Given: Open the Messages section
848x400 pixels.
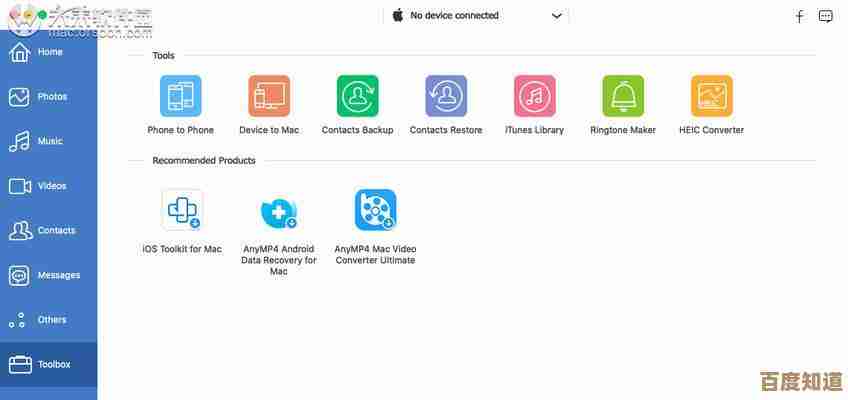Looking at the screenshot, I should (x=48, y=275).
